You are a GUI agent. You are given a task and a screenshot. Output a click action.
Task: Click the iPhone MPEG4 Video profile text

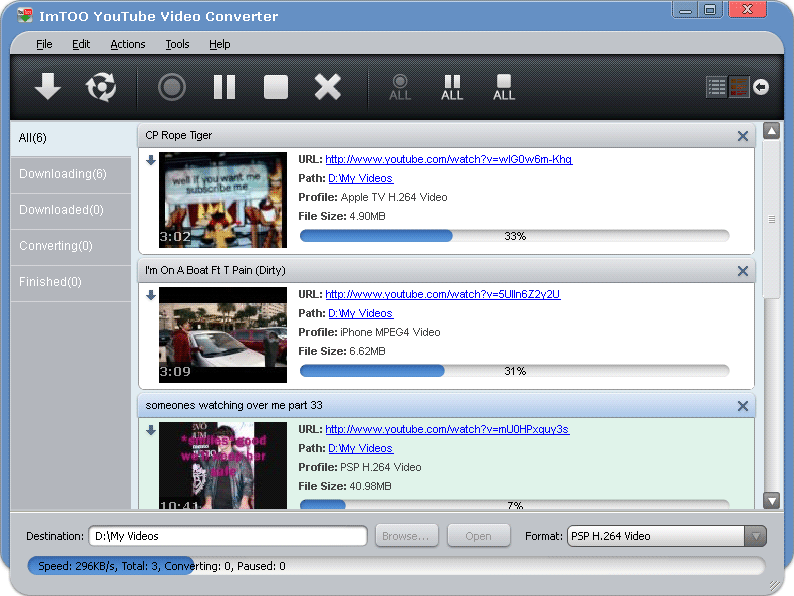[390, 332]
